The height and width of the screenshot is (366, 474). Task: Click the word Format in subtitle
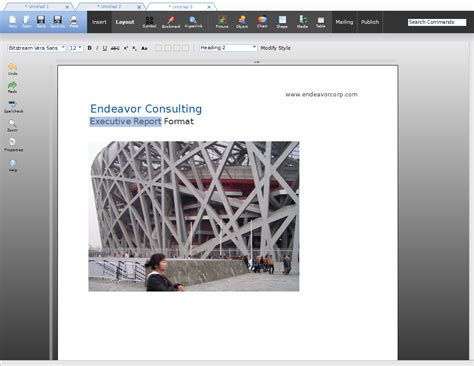179,121
